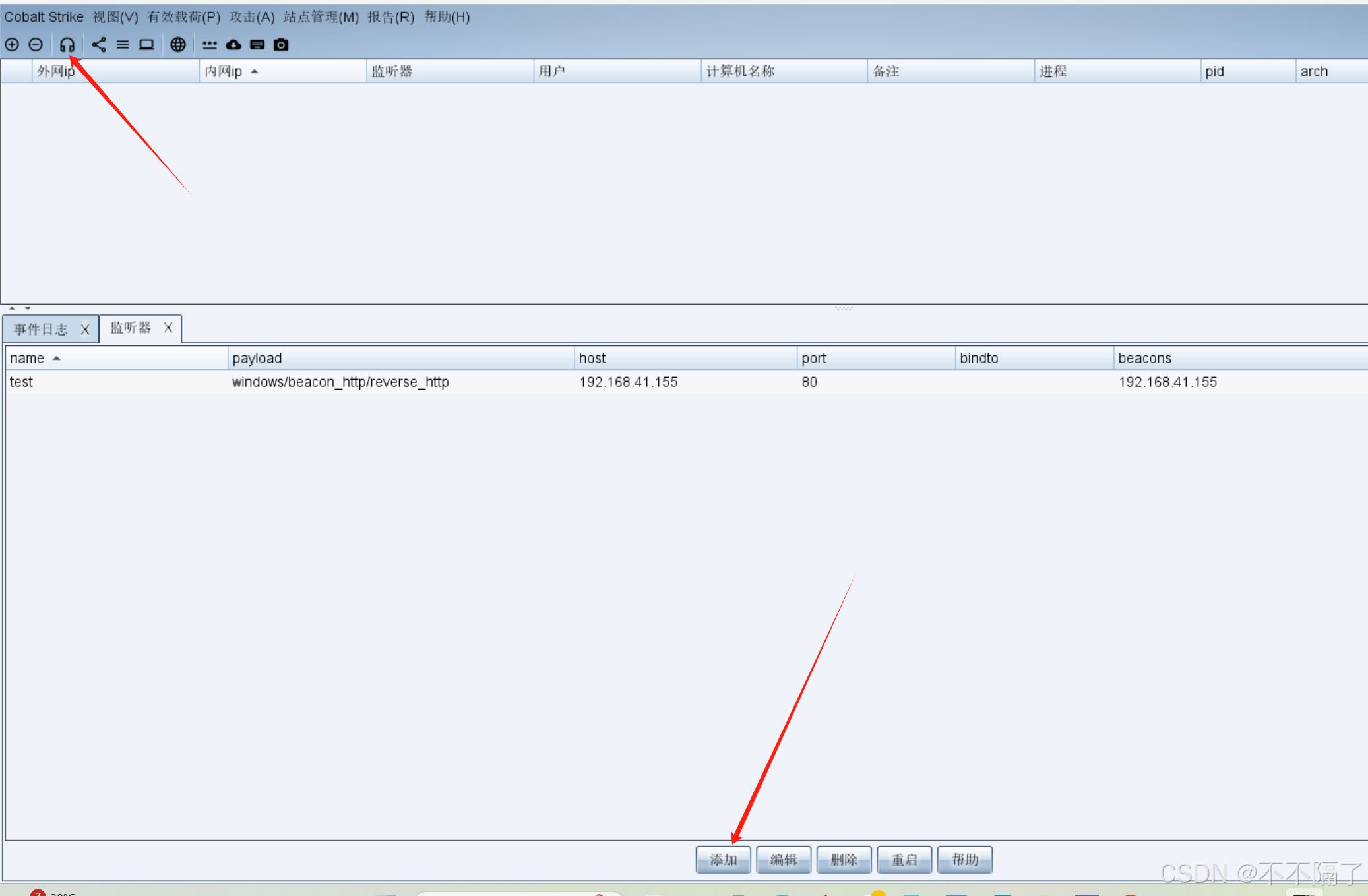
Task: View screenshots with the camera icon
Action: point(281,45)
